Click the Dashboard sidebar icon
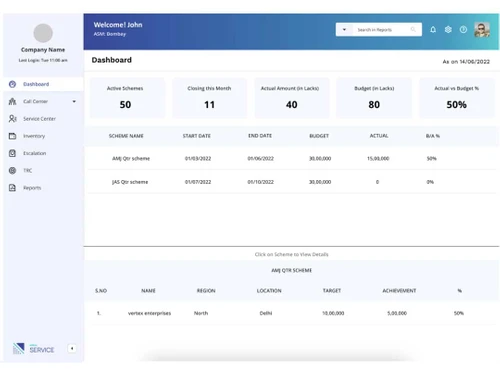Viewport: 500px width, 375px height. pyautogui.click(x=12, y=84)
